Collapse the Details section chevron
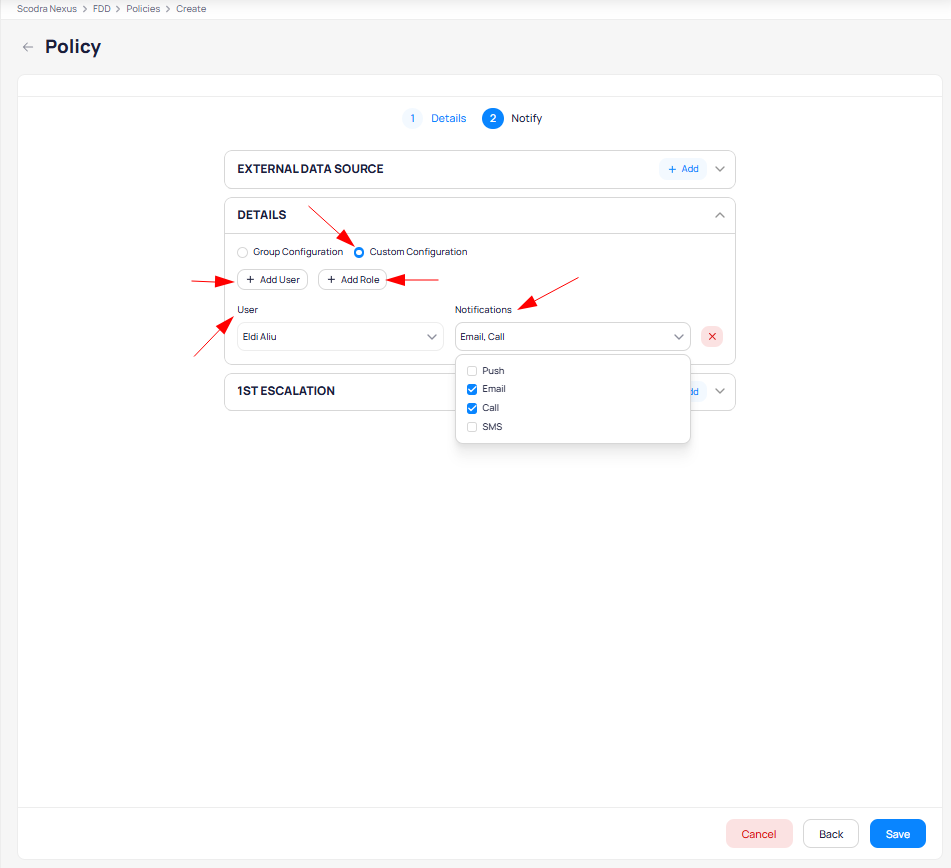Image resolution: width=951 pixels, height=868 pixels. tap(720, 215)
